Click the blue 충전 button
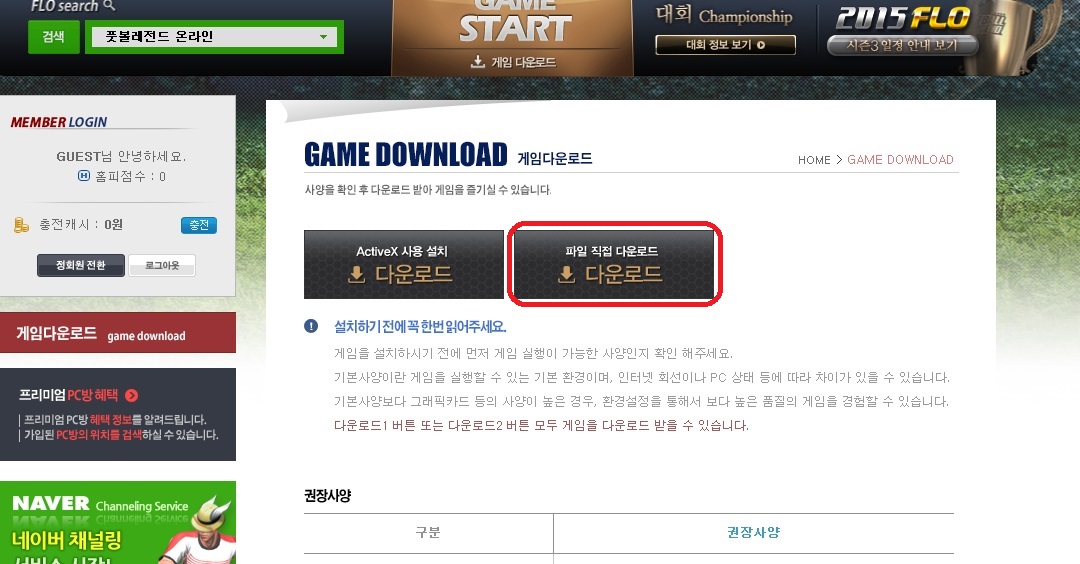 199,225
